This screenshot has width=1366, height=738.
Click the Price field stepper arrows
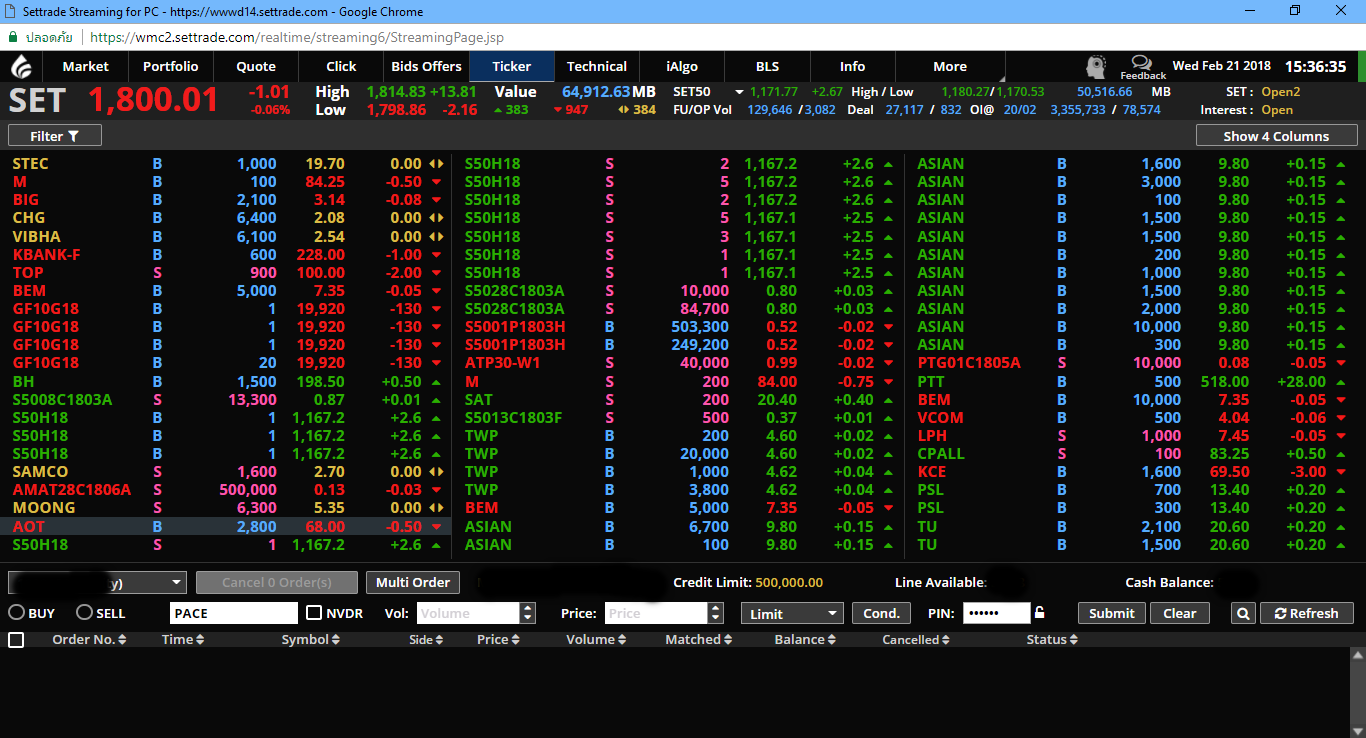tap(715, 613)
